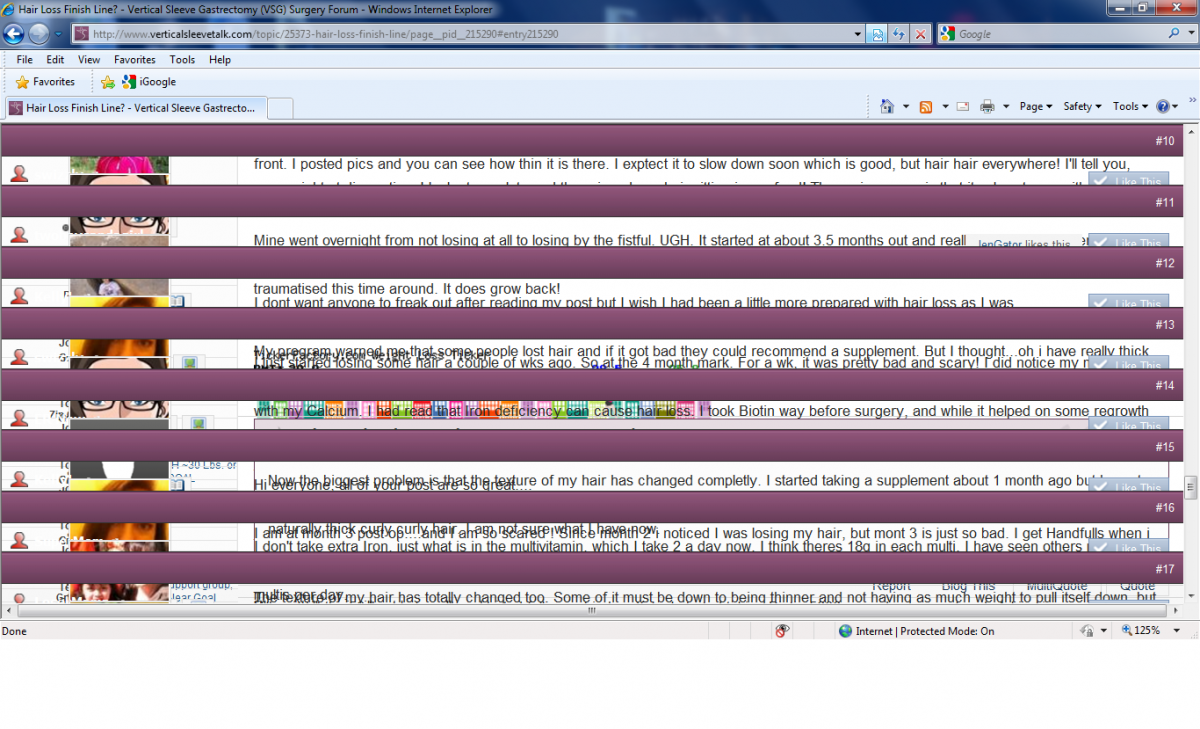Stop loading with the red X icon
1200x729 pixels.
pos(921,34)
